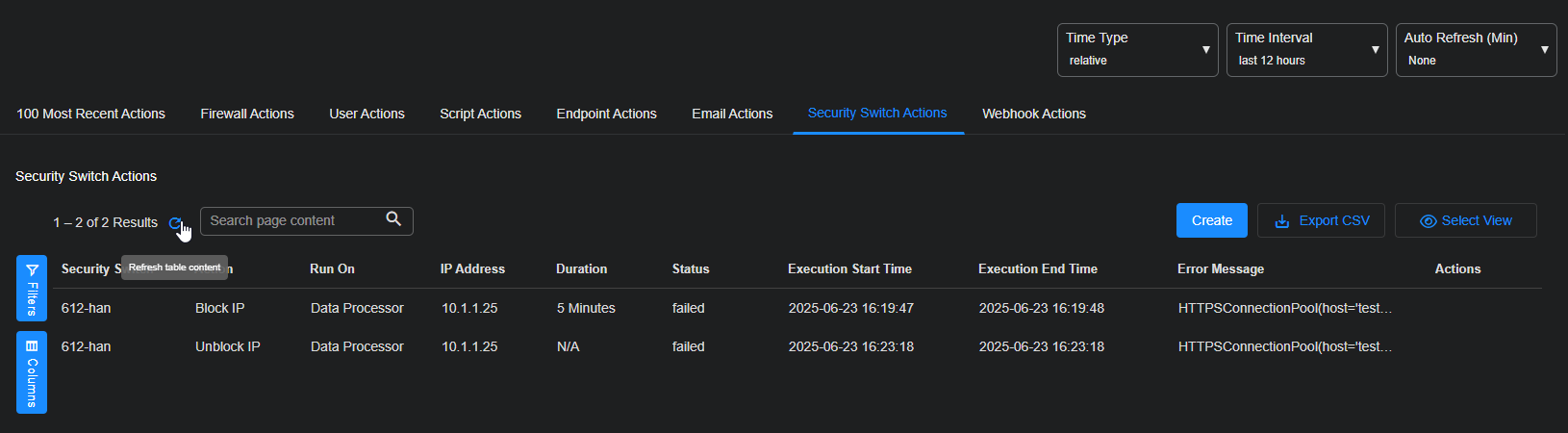The height and width of the screenshot is (433, 1568).
Task: Click the Unblock IP row error message
Action: [1284, 346]
